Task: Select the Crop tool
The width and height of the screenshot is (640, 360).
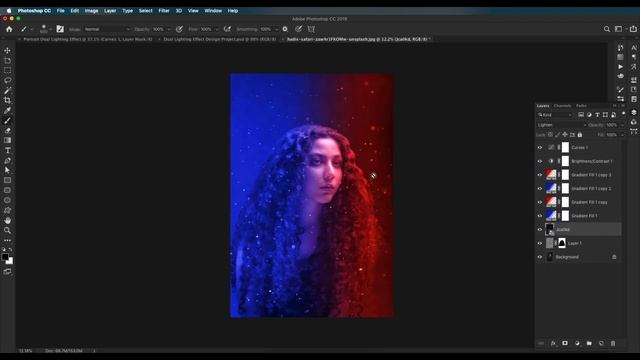Action: pos(7,100)
